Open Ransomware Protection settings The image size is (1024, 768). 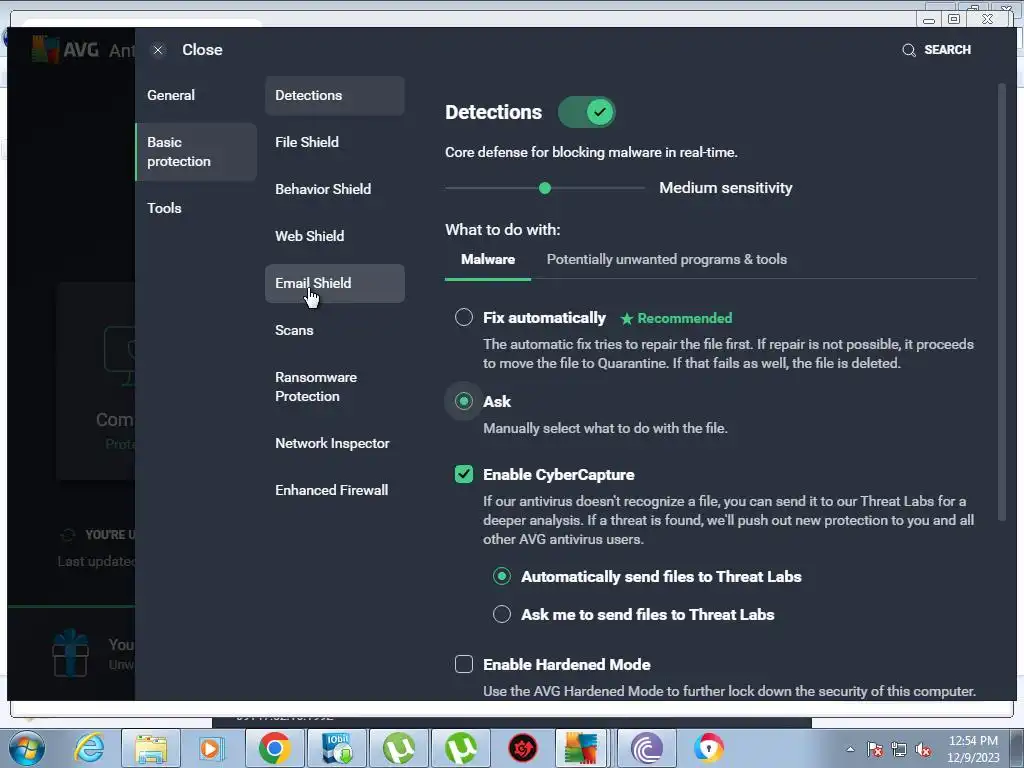pyautogui.click(x=334, y=387)
